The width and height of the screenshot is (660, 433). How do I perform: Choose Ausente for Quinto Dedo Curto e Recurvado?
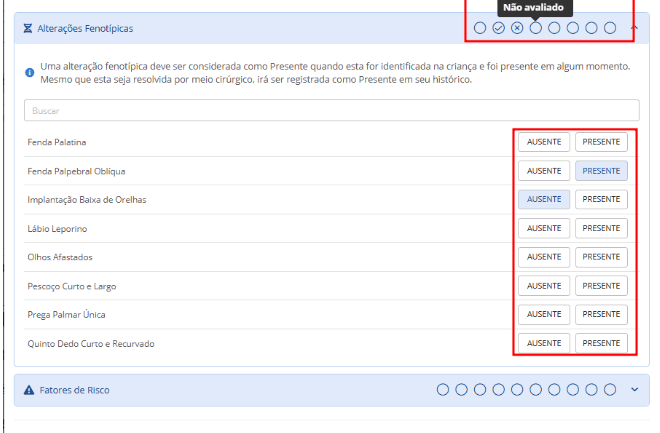[544, 343]
